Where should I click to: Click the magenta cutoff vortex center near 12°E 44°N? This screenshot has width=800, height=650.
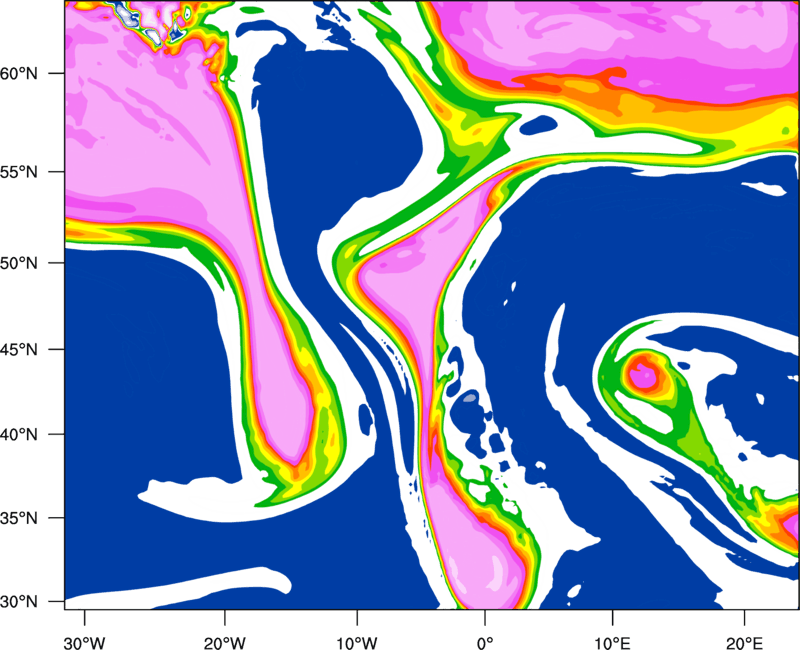(644, 377)
